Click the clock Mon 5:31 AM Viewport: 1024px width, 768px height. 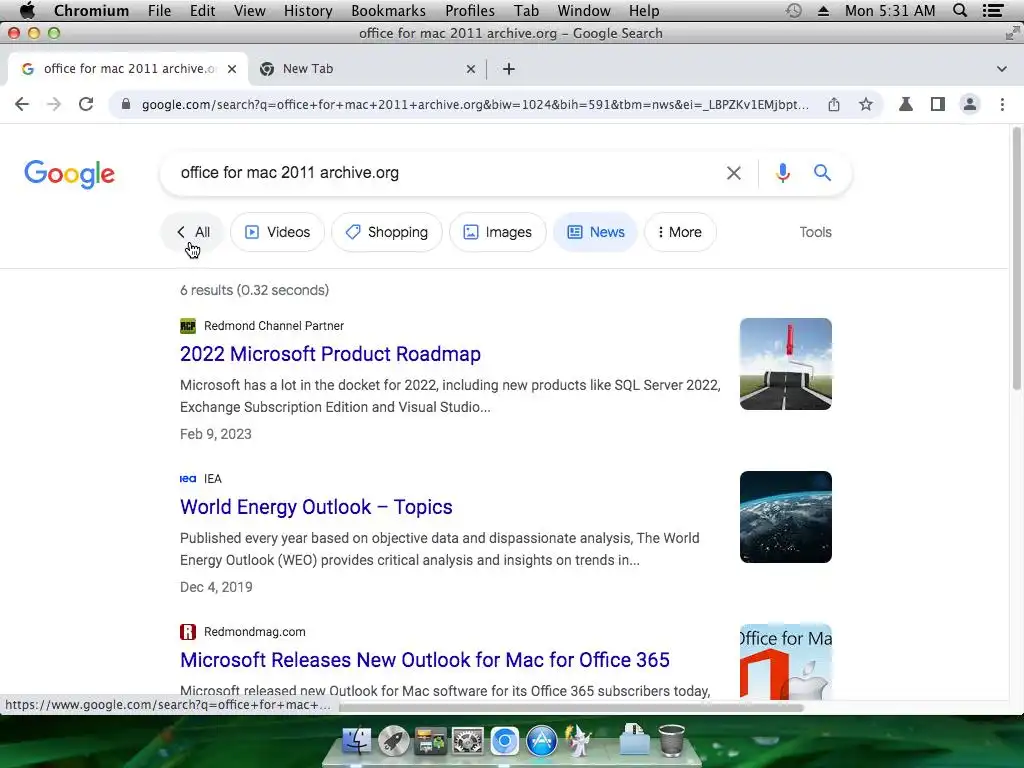(x=889, y=11)
